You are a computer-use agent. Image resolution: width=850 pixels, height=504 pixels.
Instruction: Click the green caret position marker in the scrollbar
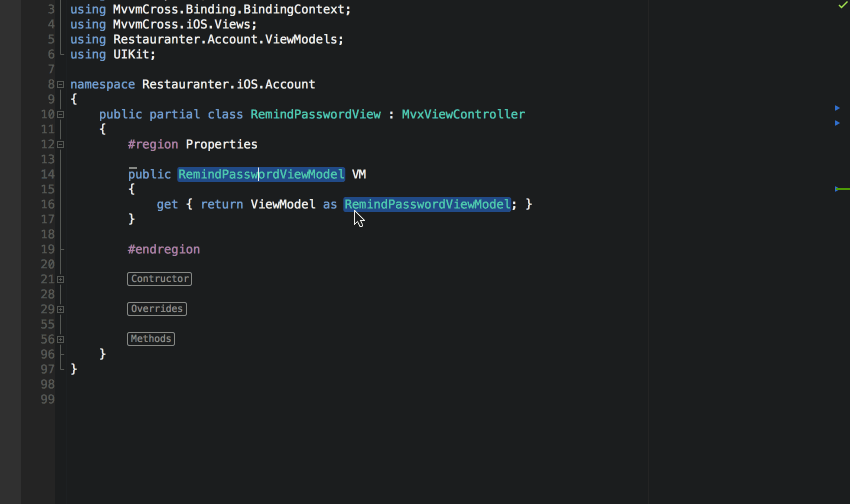tap(842, 189)
